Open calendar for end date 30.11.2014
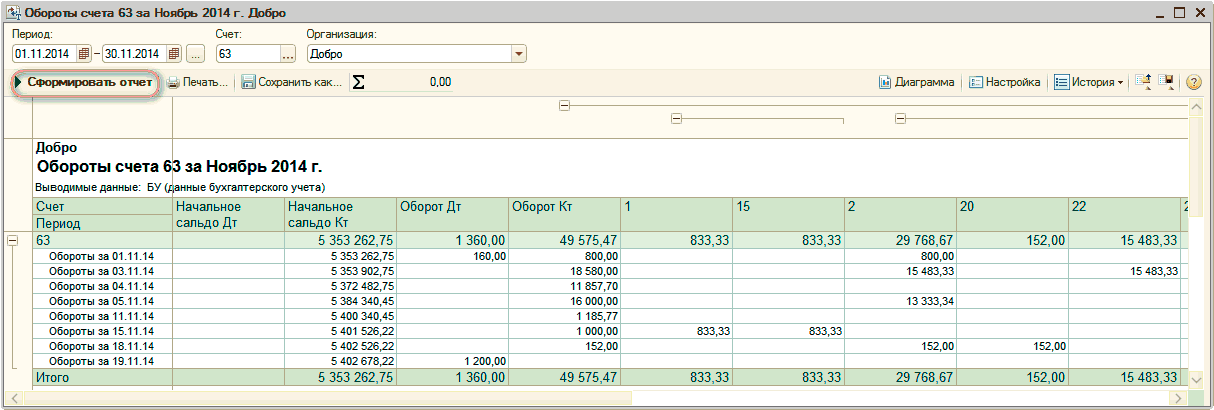Viewport: 1214px width, 410px height. pos(174,53)
